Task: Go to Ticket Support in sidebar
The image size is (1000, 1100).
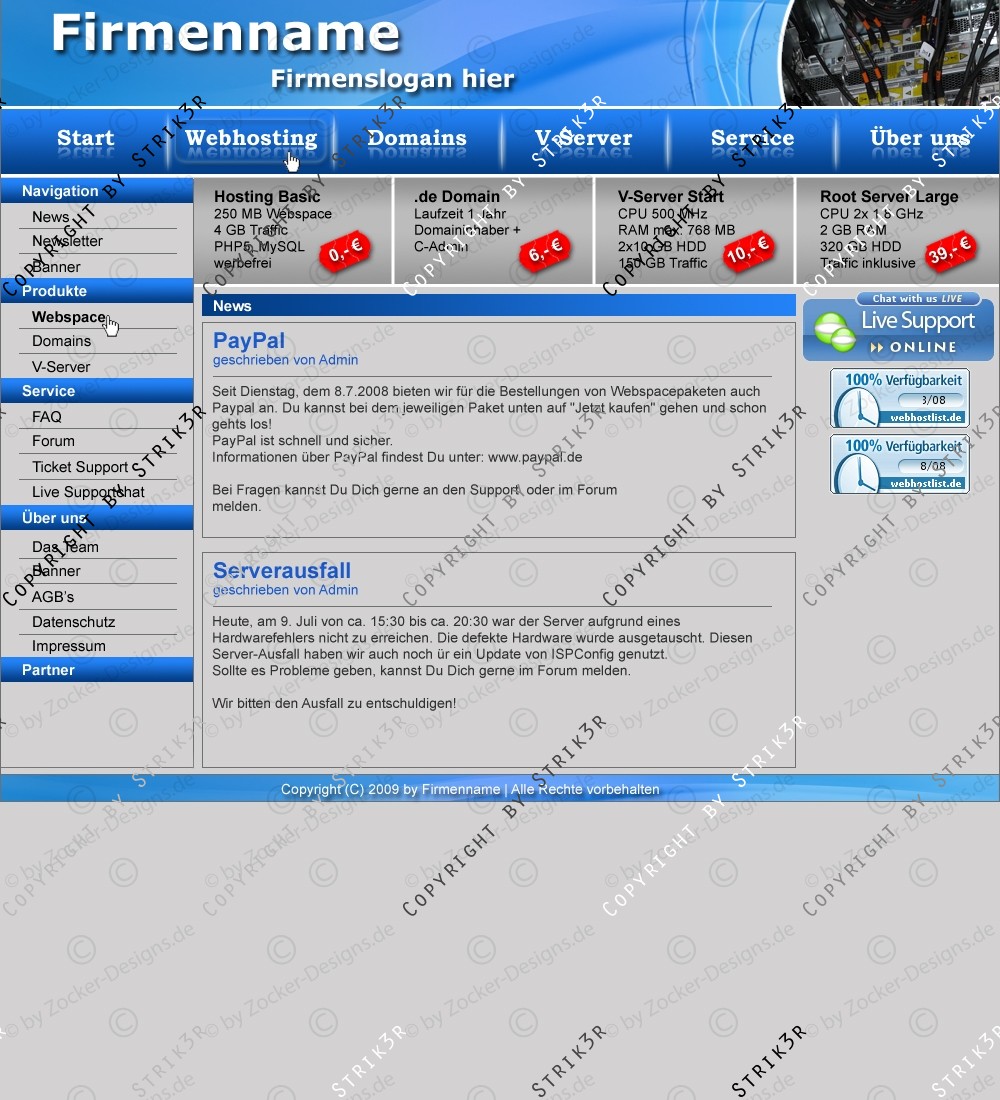Action: (x=80, y=467)
